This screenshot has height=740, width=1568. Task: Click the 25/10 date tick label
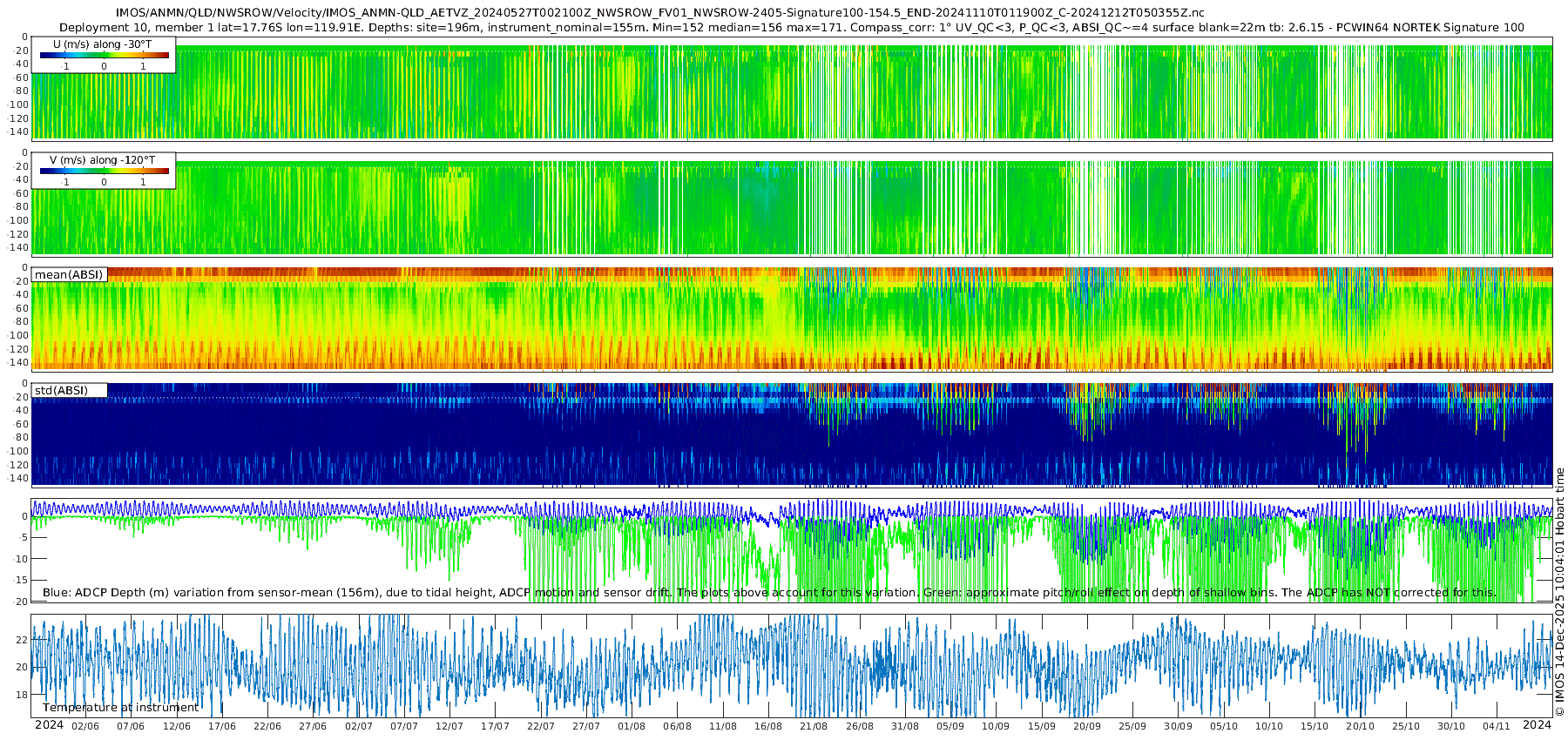point(1406,726)
